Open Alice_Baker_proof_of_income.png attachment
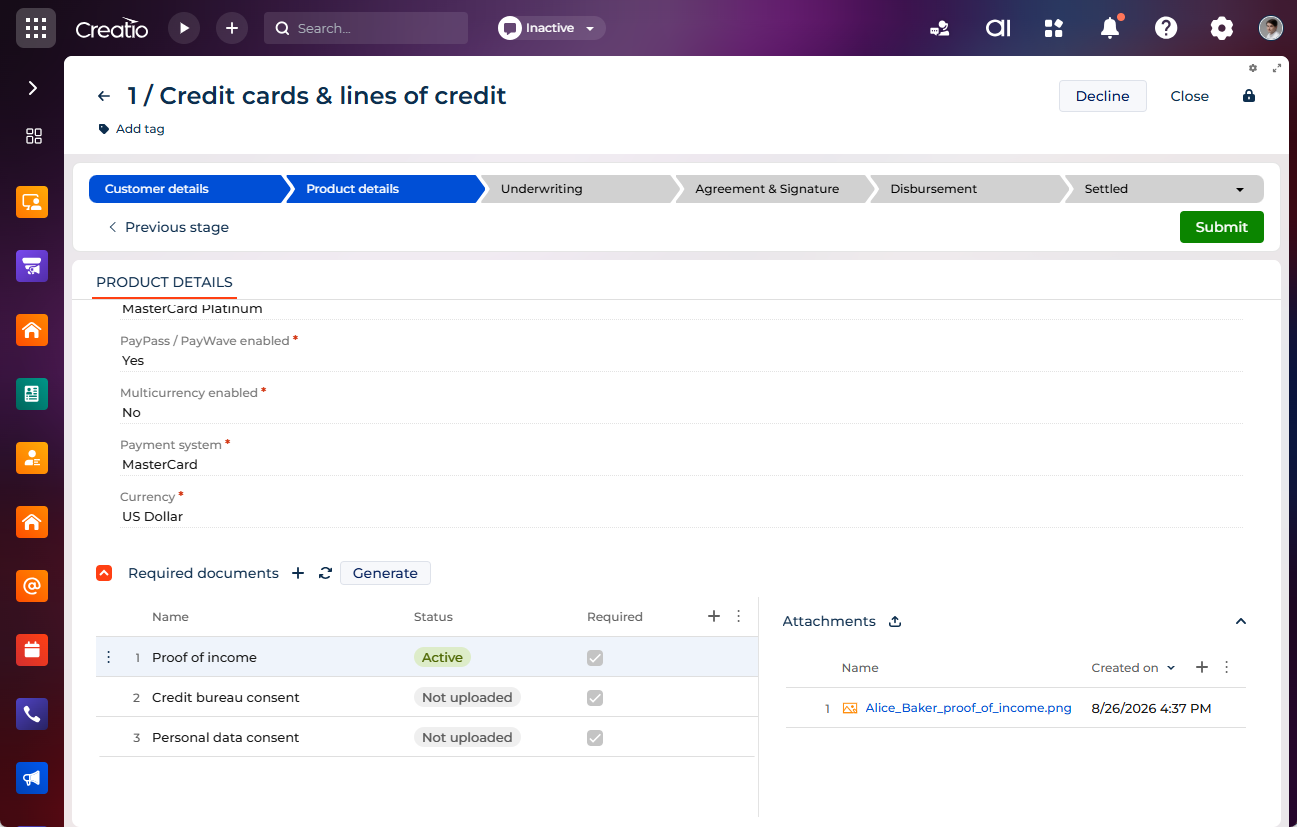This screenshot has height=827, width=1297. 968,708
